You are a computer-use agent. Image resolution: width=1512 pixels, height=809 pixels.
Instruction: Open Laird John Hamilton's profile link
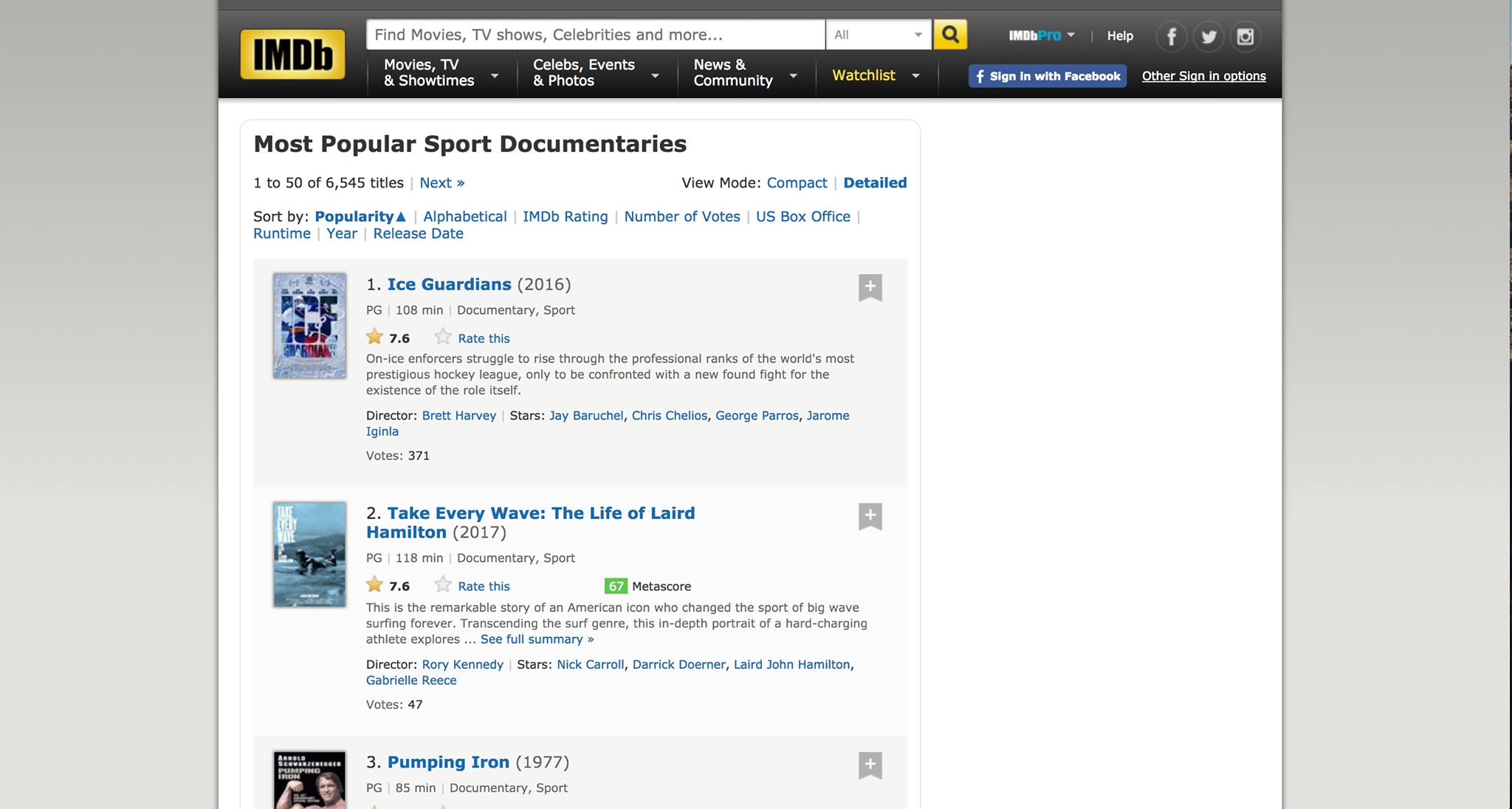pos(792,664)
